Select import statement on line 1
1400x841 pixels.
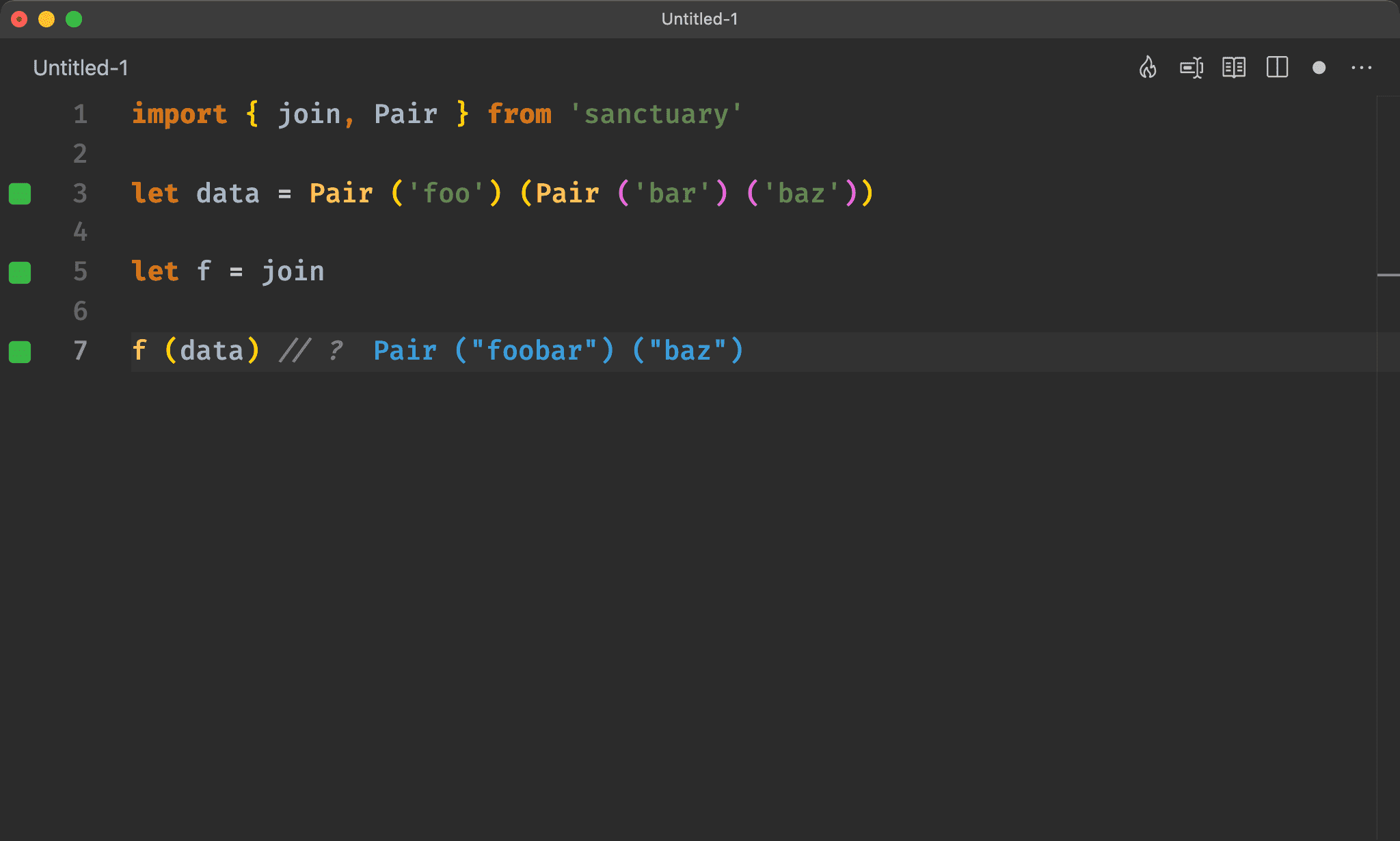pyautogui.click(x=437, y=114)
